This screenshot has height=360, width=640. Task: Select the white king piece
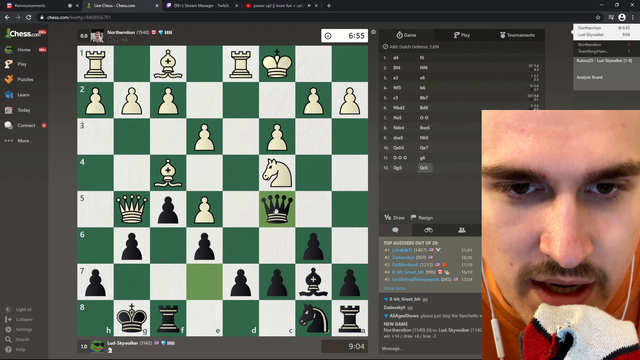coord(277,63)
